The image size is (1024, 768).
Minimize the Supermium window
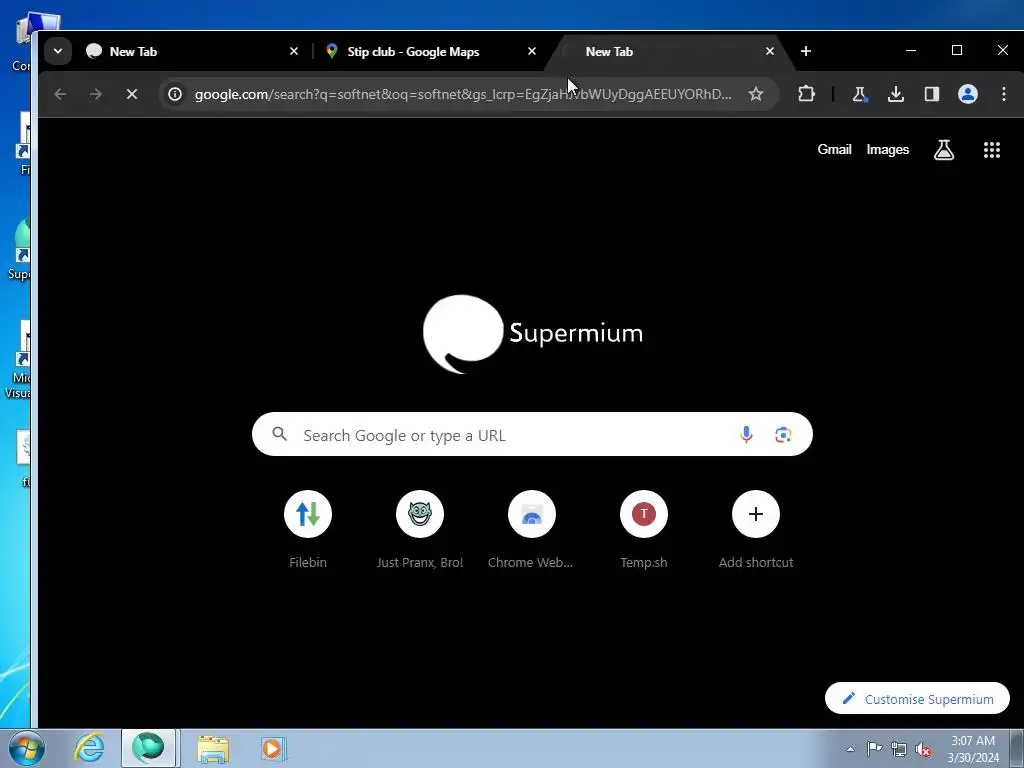(x=910, y=50)
